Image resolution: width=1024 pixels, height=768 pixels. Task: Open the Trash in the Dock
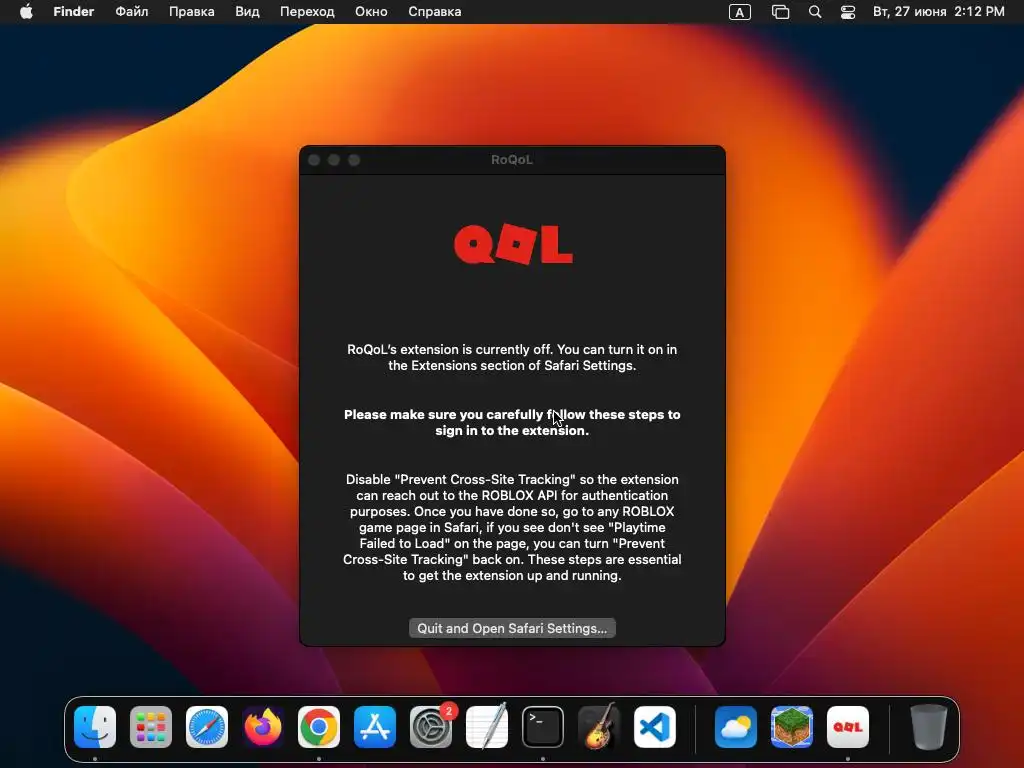[929, 727]
